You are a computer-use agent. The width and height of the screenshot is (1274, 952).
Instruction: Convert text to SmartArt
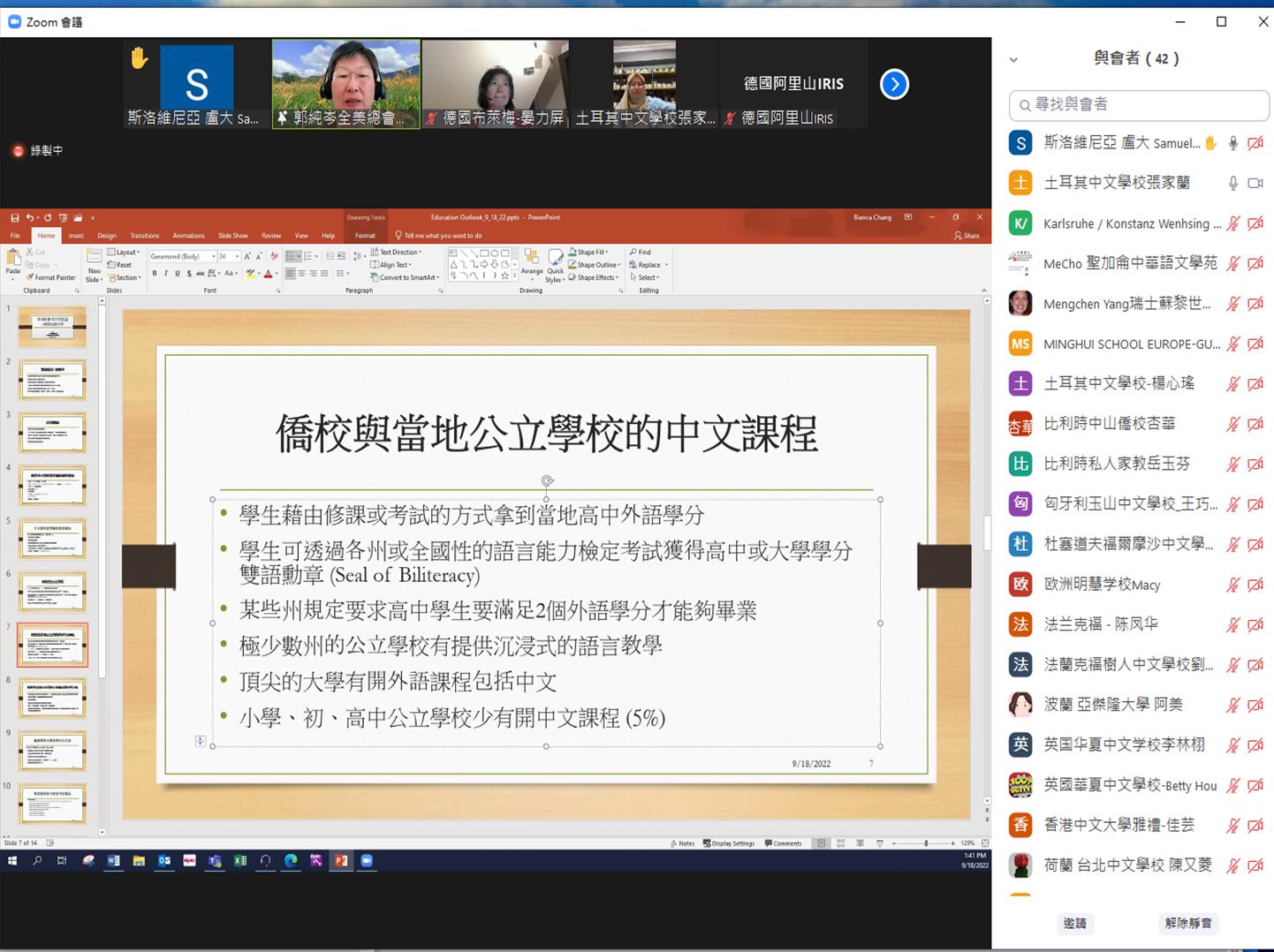pyautogui.click(x=405, y=277)
